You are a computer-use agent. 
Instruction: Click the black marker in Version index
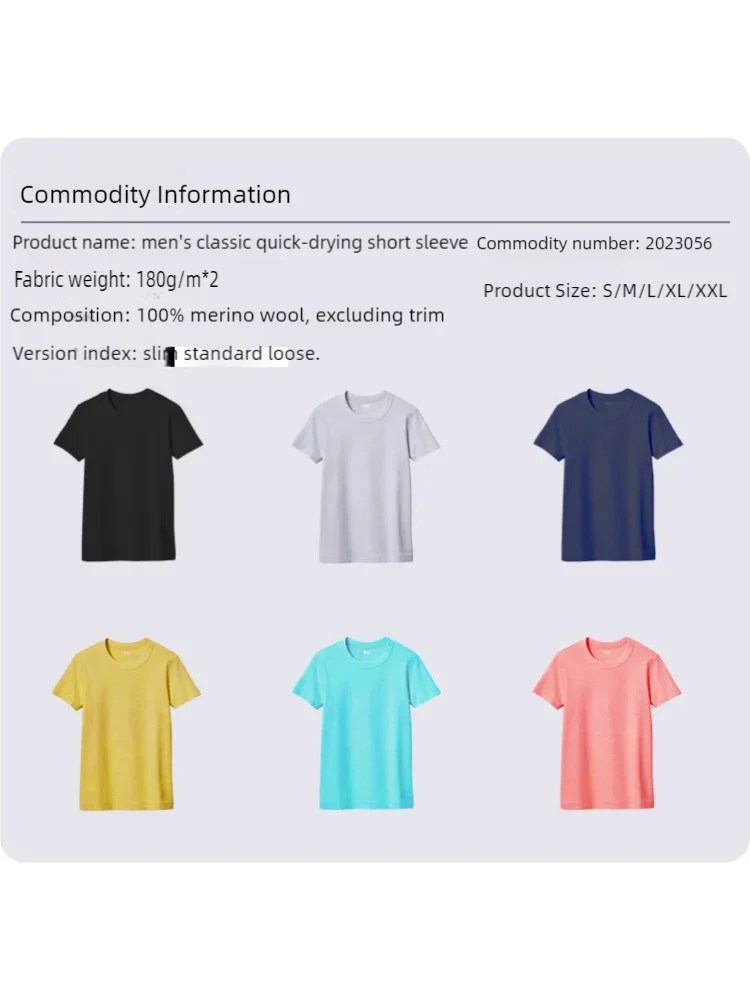(170, 356)
